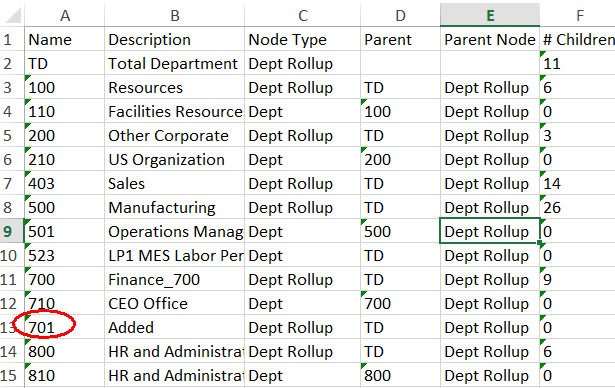The width and height of the screenshot is (615, 388).
Task: Click cell containing circled 701
Action: (x=65, y=327)
